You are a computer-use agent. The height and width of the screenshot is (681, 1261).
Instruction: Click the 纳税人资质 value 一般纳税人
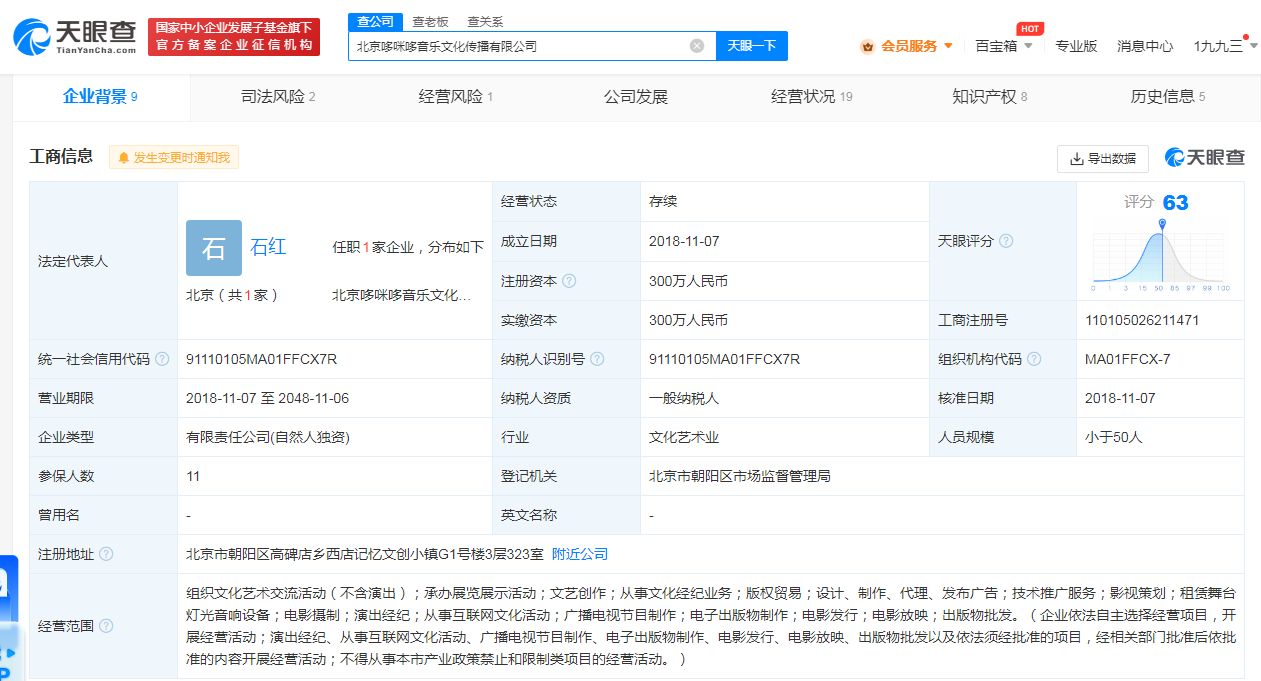684,398
